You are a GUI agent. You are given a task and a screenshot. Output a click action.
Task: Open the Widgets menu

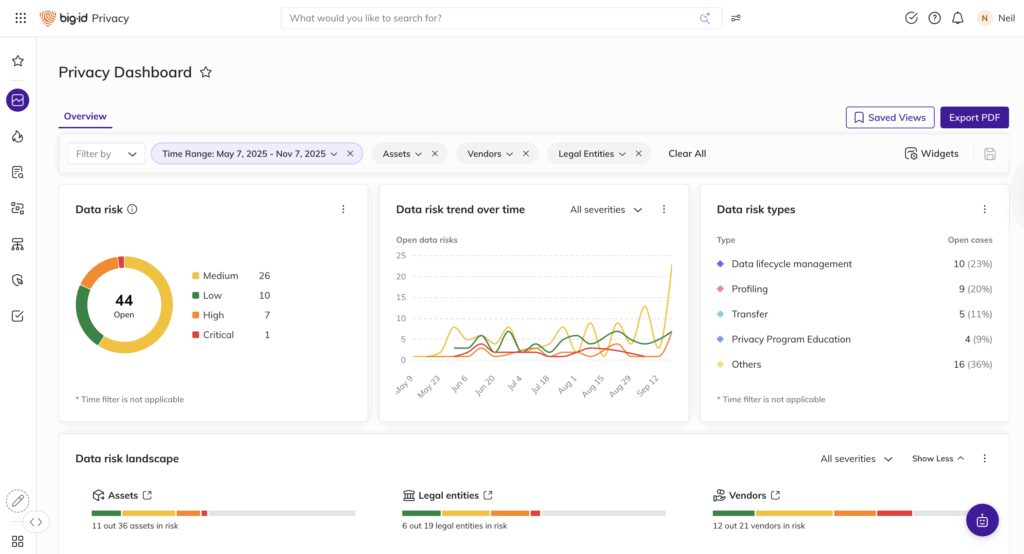pos(932,154)
